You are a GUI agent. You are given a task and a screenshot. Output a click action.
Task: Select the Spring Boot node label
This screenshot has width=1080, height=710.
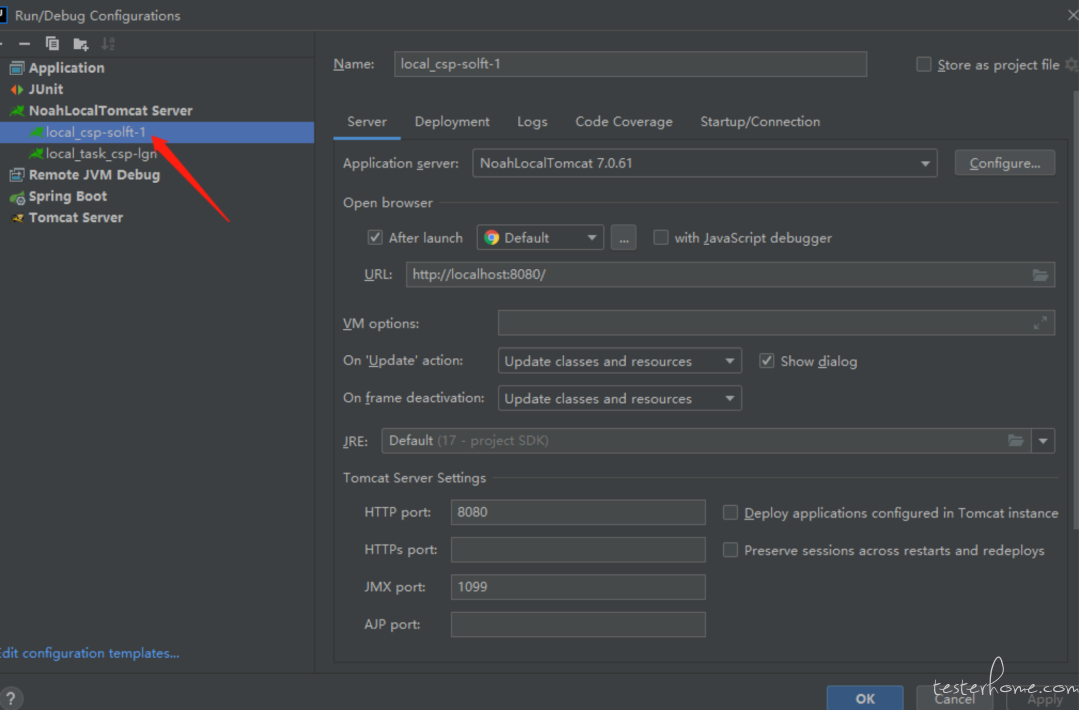tap(68, 196)
